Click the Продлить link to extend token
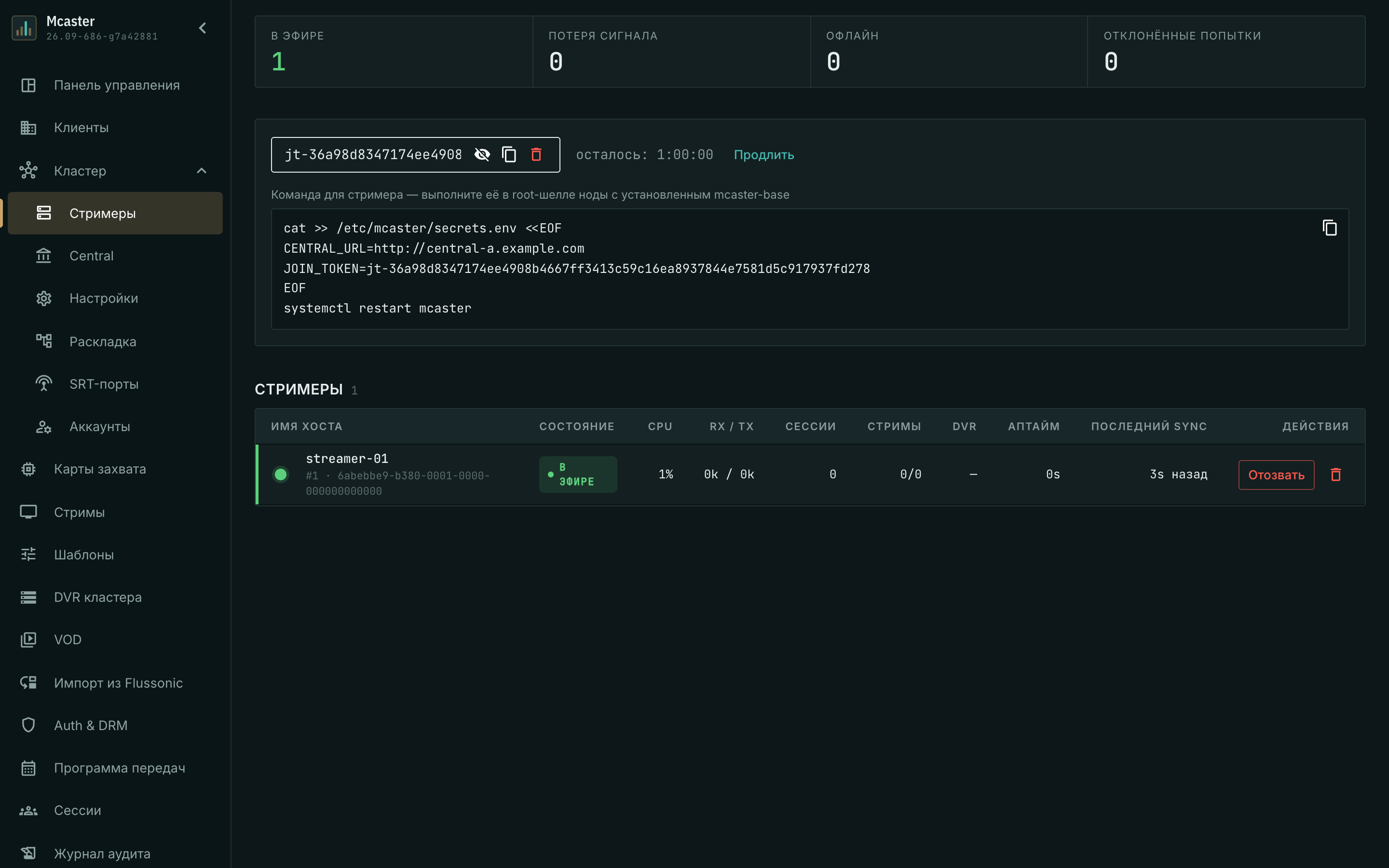1389x868 pixels. 764,154
